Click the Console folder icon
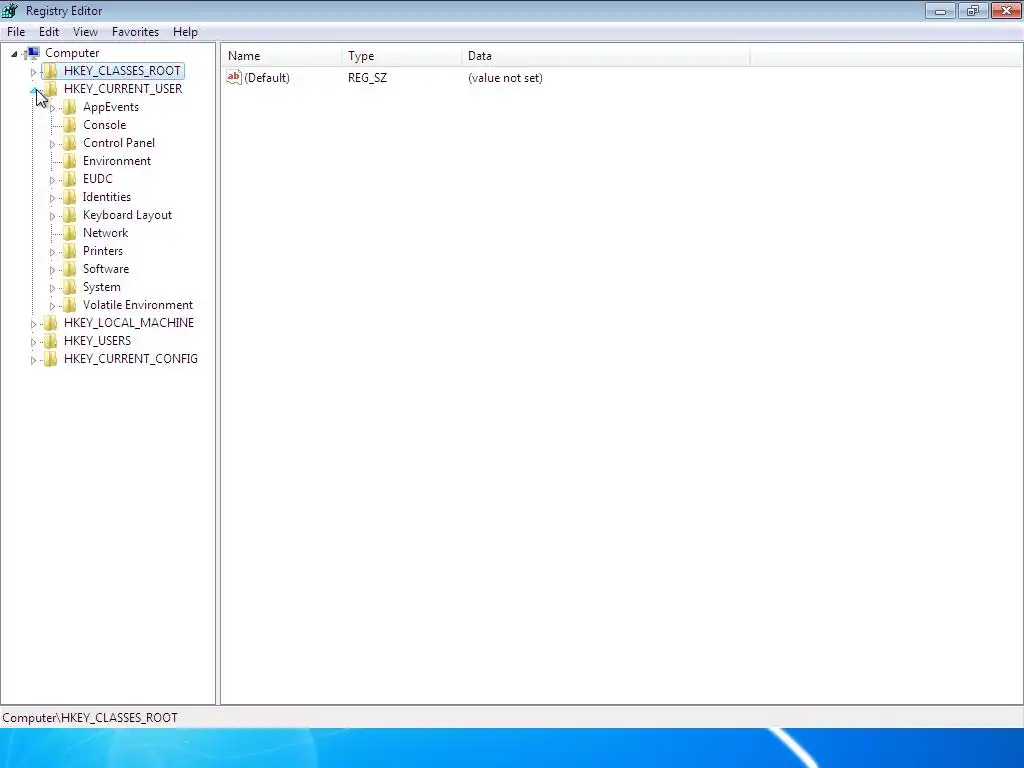1024x768 pixels. (x=69, y=125)
